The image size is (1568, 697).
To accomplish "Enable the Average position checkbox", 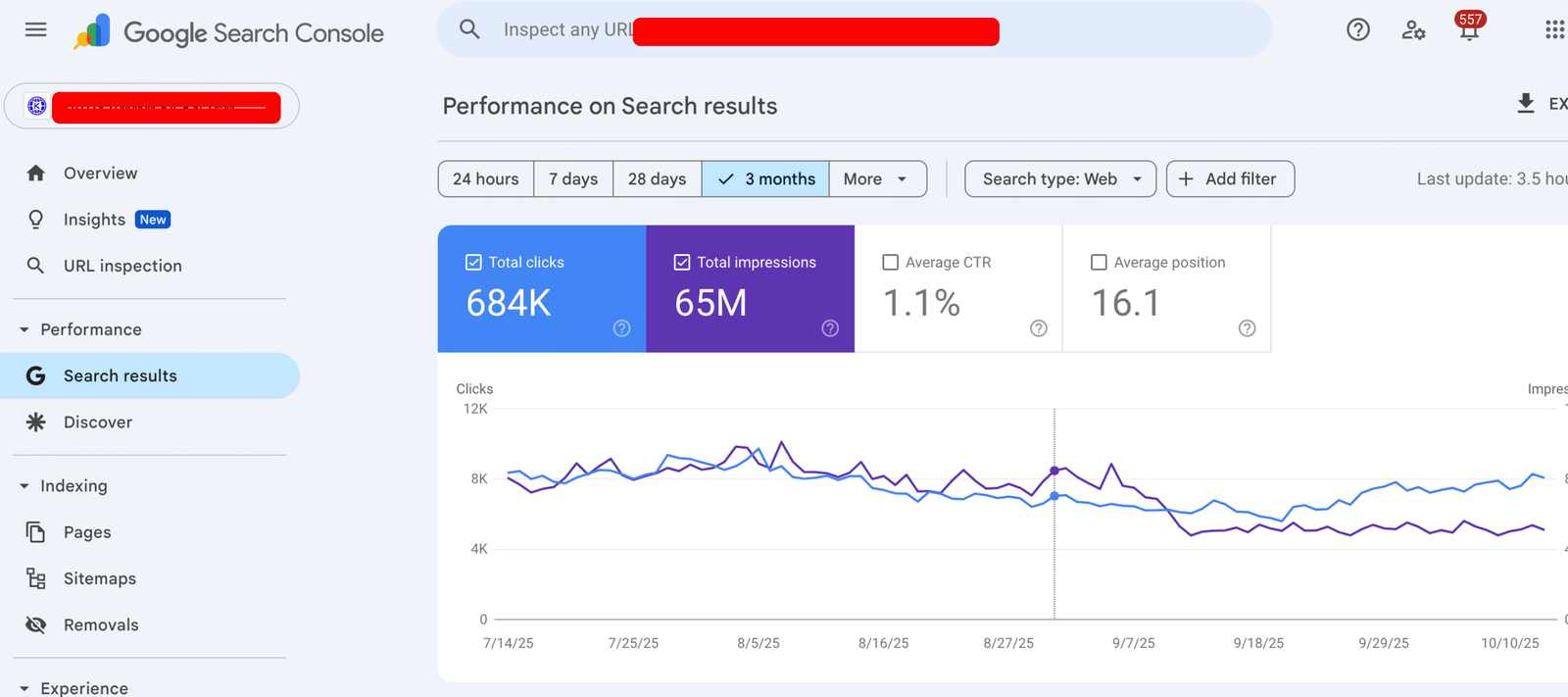I will coord(1099,263).
